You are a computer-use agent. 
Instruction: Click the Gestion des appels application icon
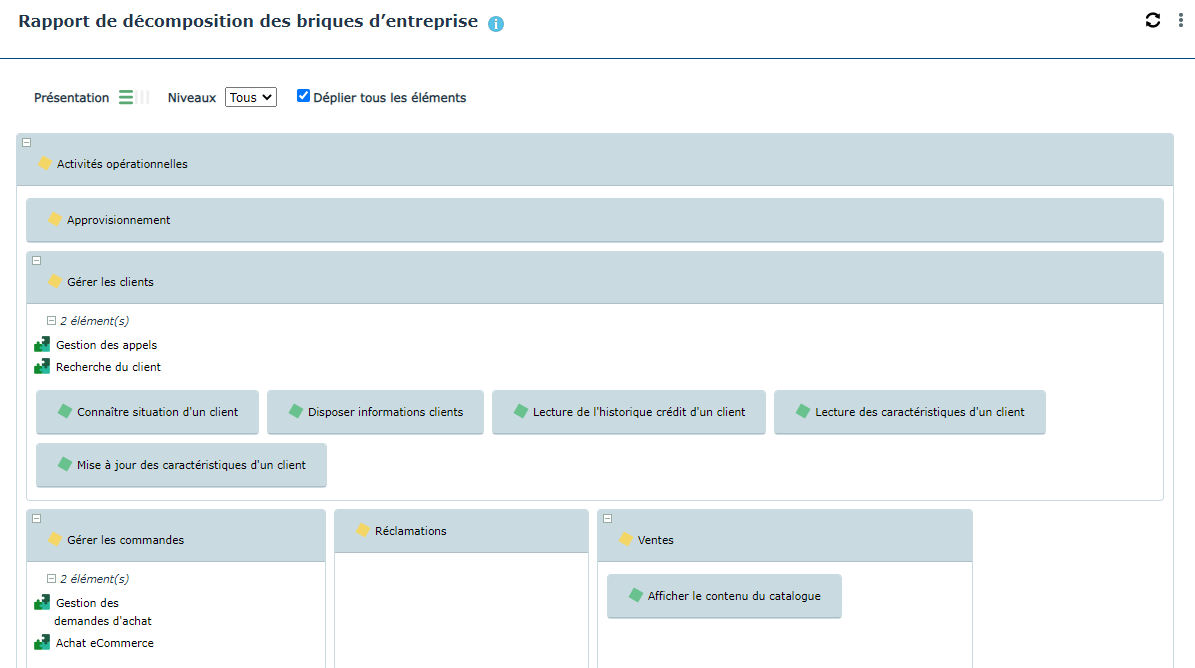42,345
